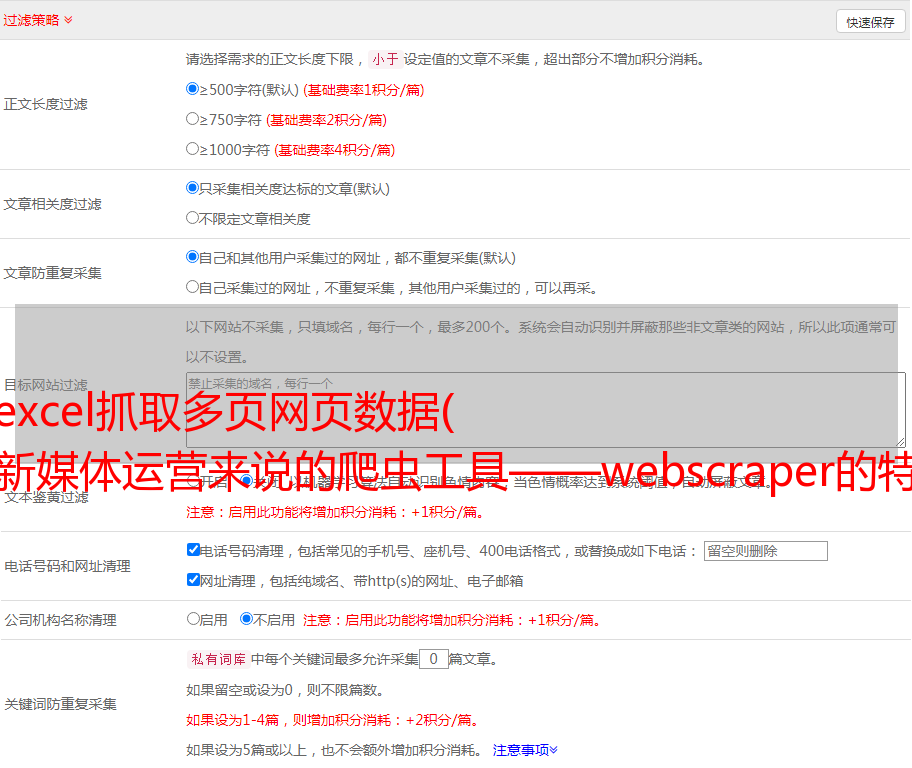912x768 pixels.
Task: Click the 基础费率4积分/篇 red note
Action: pyautogui.click(x=334, y=150)
